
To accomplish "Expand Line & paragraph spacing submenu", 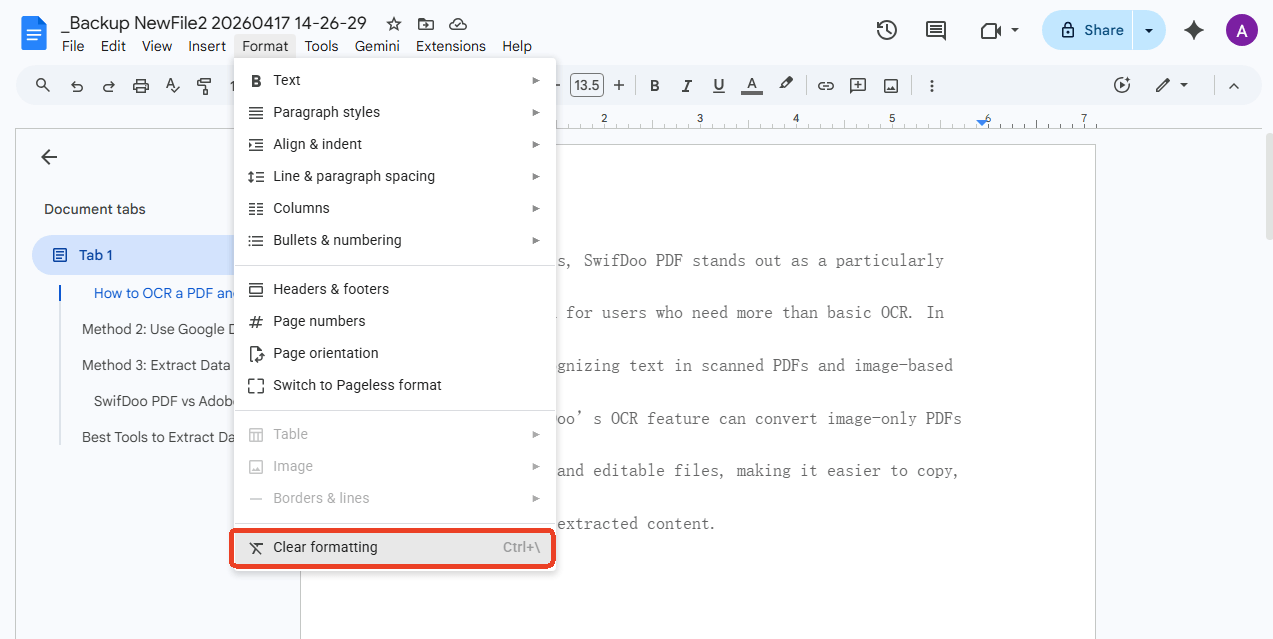I will pyautogui.click(x=394, y=176).
